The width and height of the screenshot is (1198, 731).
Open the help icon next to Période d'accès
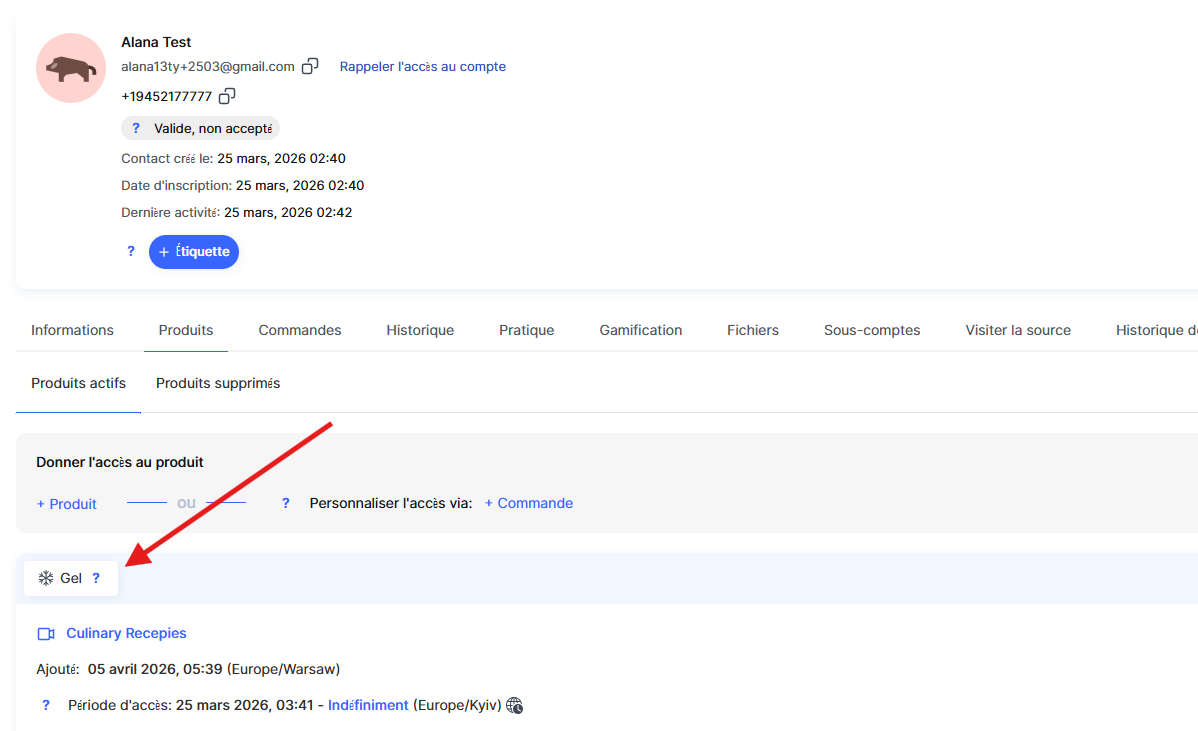(46, 705)
